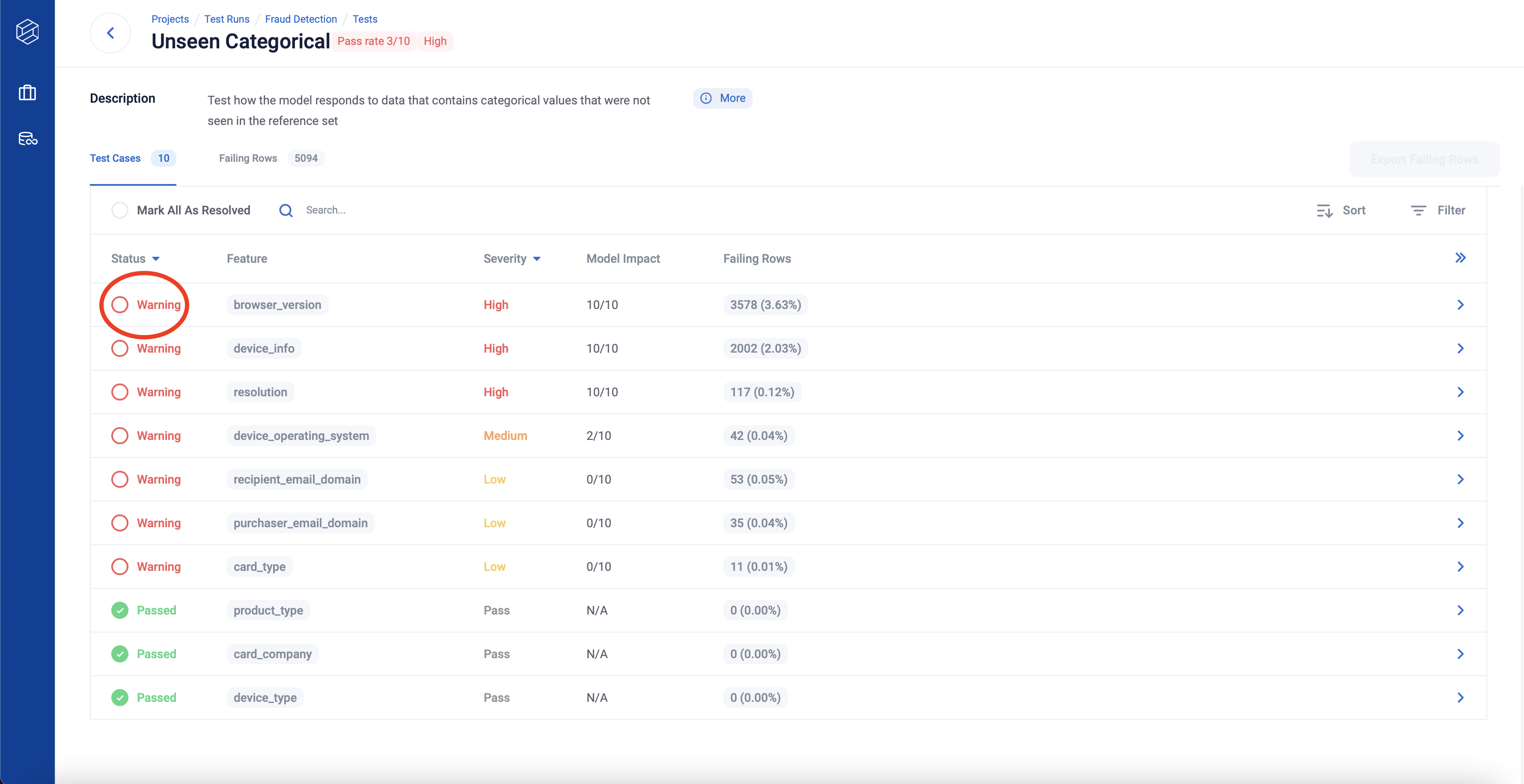The height and width of the screenshot is (784, 1524).
Task: Toggle resolved circle for browser_version row
Action: [x=119, y=305]
